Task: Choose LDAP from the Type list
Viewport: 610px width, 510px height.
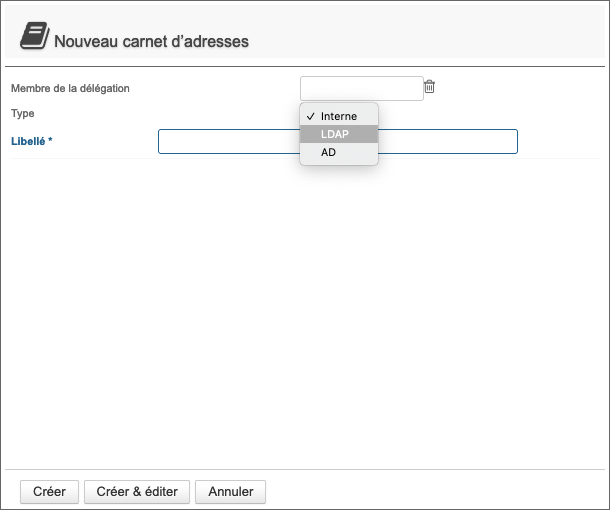Action: [335, 134]
